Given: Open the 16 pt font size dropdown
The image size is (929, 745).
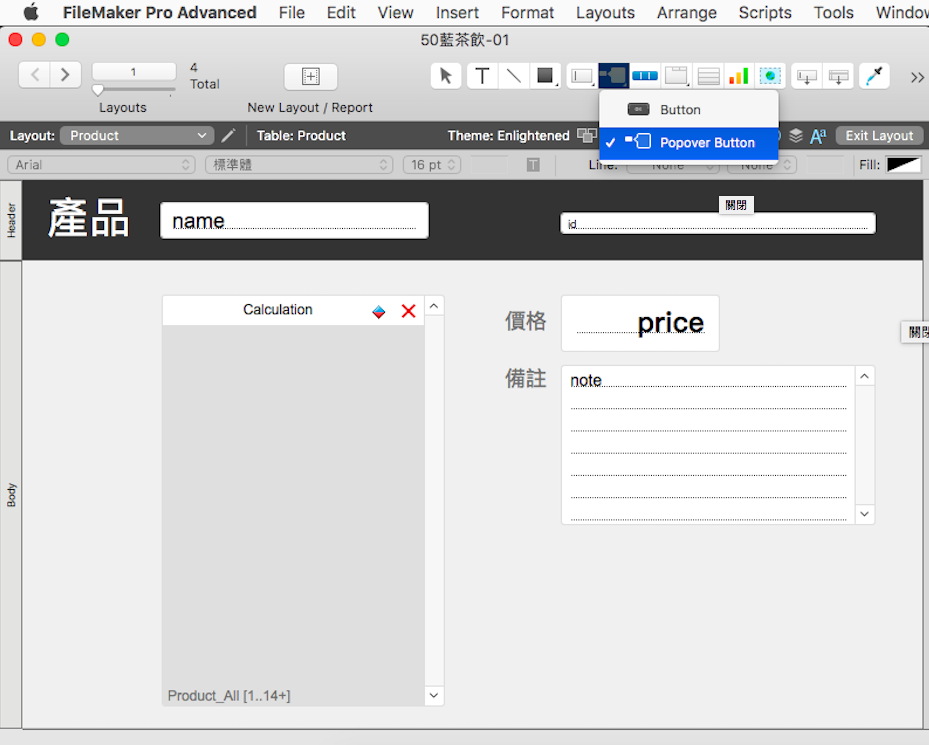Looking at the screenshot, I should tap(432, 165).
